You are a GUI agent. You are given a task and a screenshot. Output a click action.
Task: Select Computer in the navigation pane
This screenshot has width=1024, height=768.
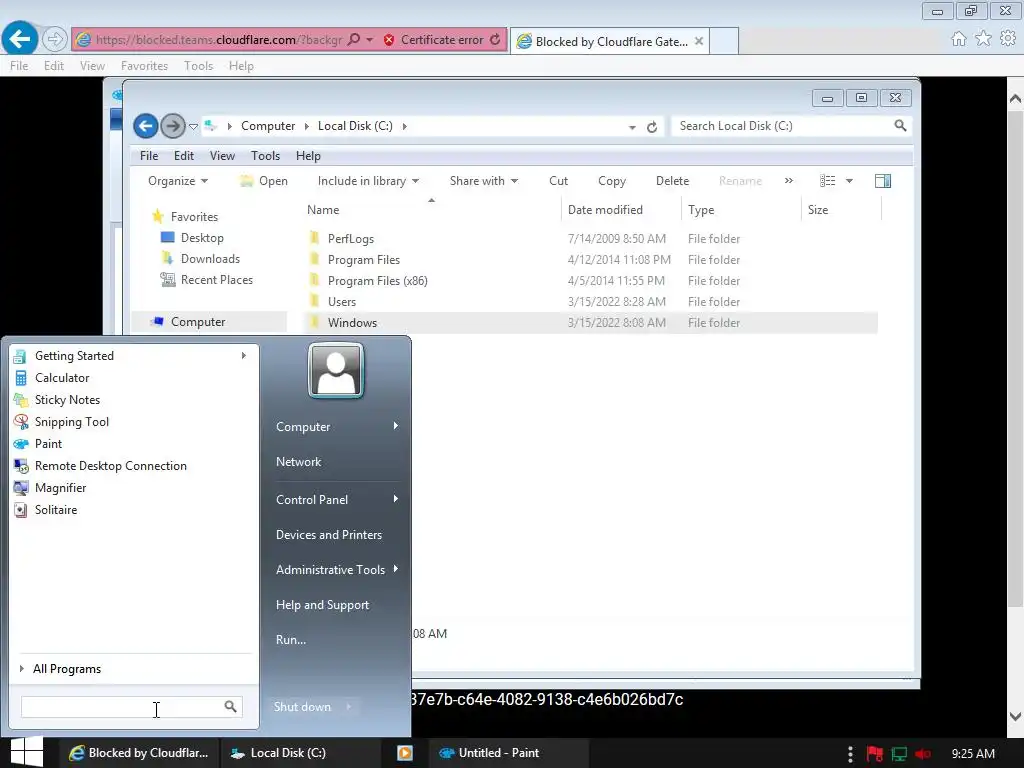(x=198, y=321)
